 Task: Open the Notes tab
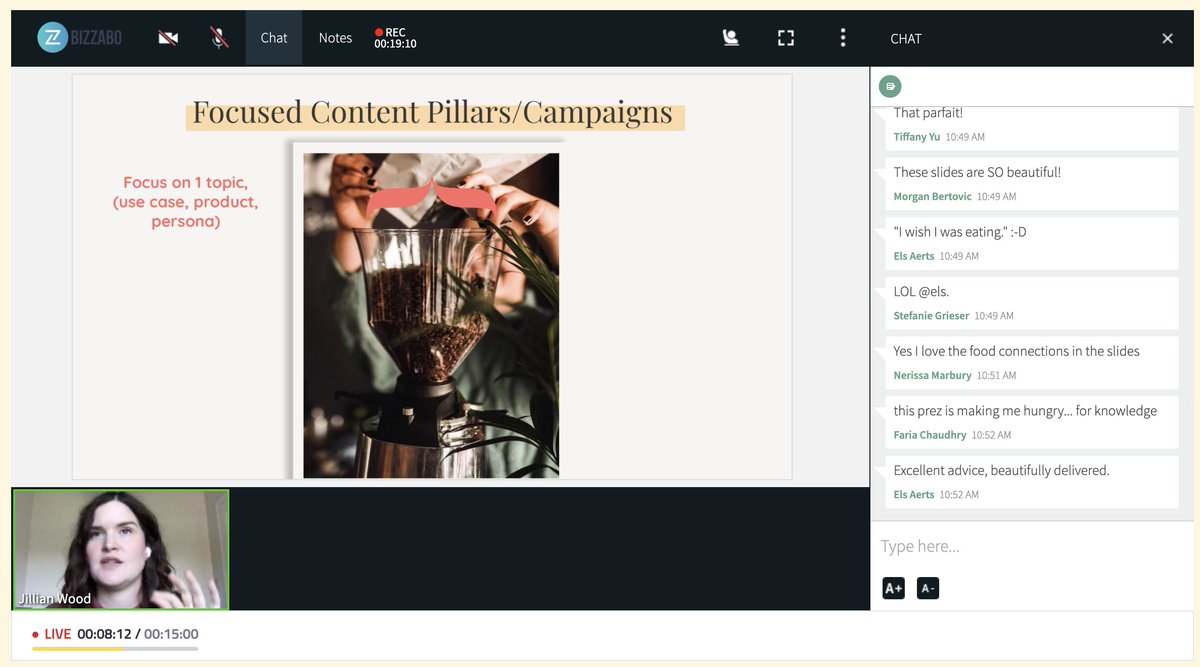click(335, 38)
